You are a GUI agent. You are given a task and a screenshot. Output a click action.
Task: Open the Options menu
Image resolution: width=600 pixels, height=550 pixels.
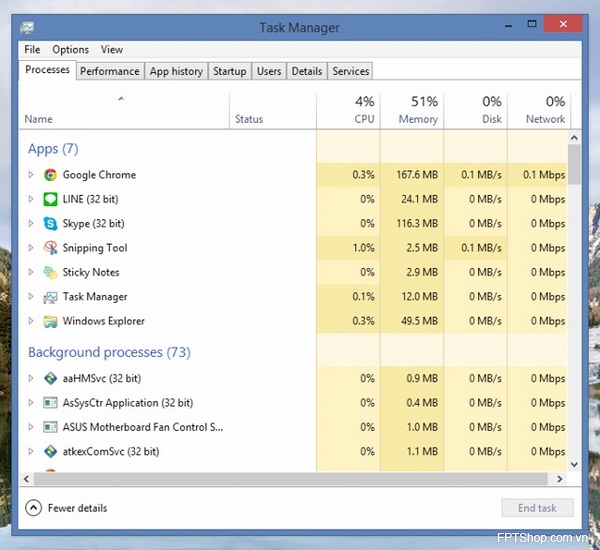(x=70, y=50)
